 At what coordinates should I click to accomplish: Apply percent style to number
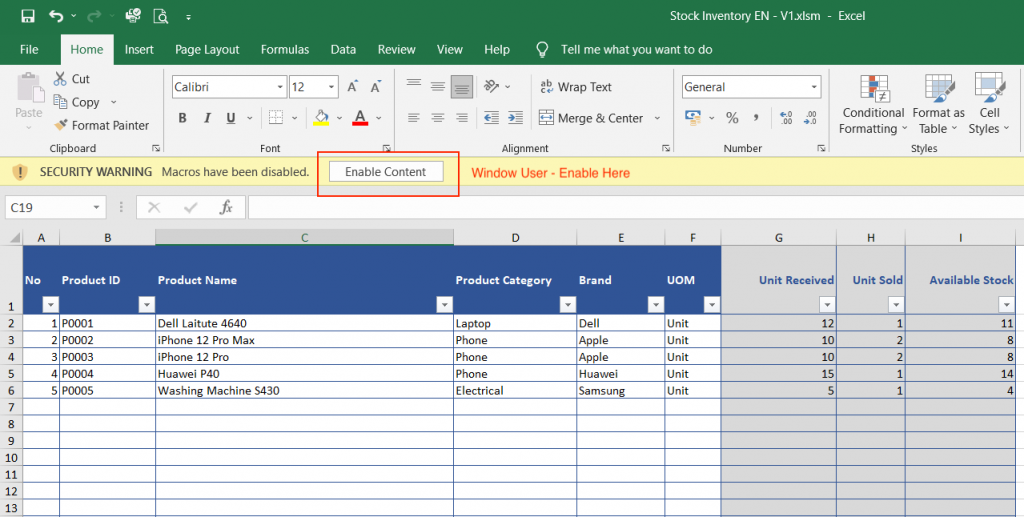tap(732, 118)
